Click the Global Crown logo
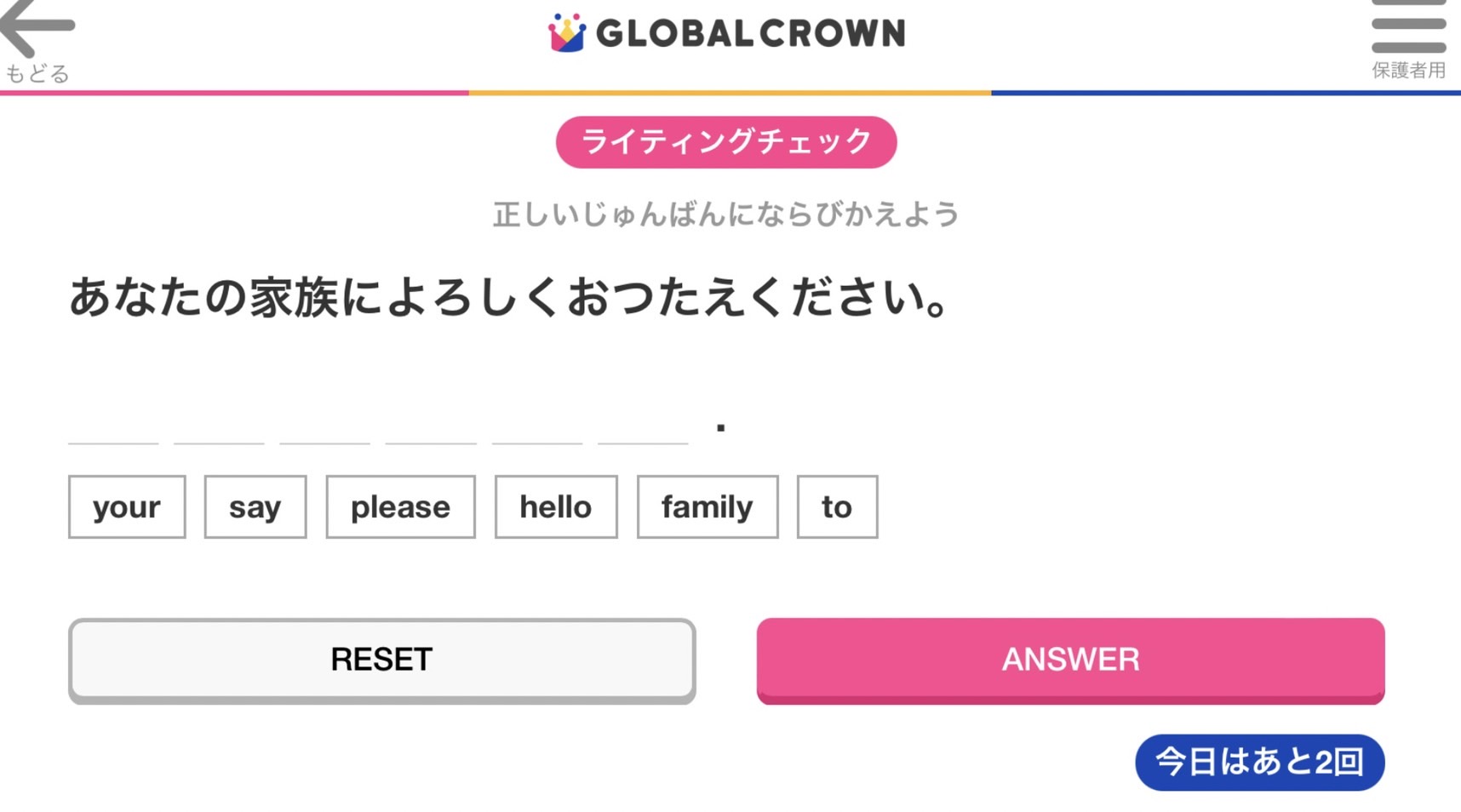Viewport: 1461px width, 812px height. pyautogui.click(x=726, y=33)
